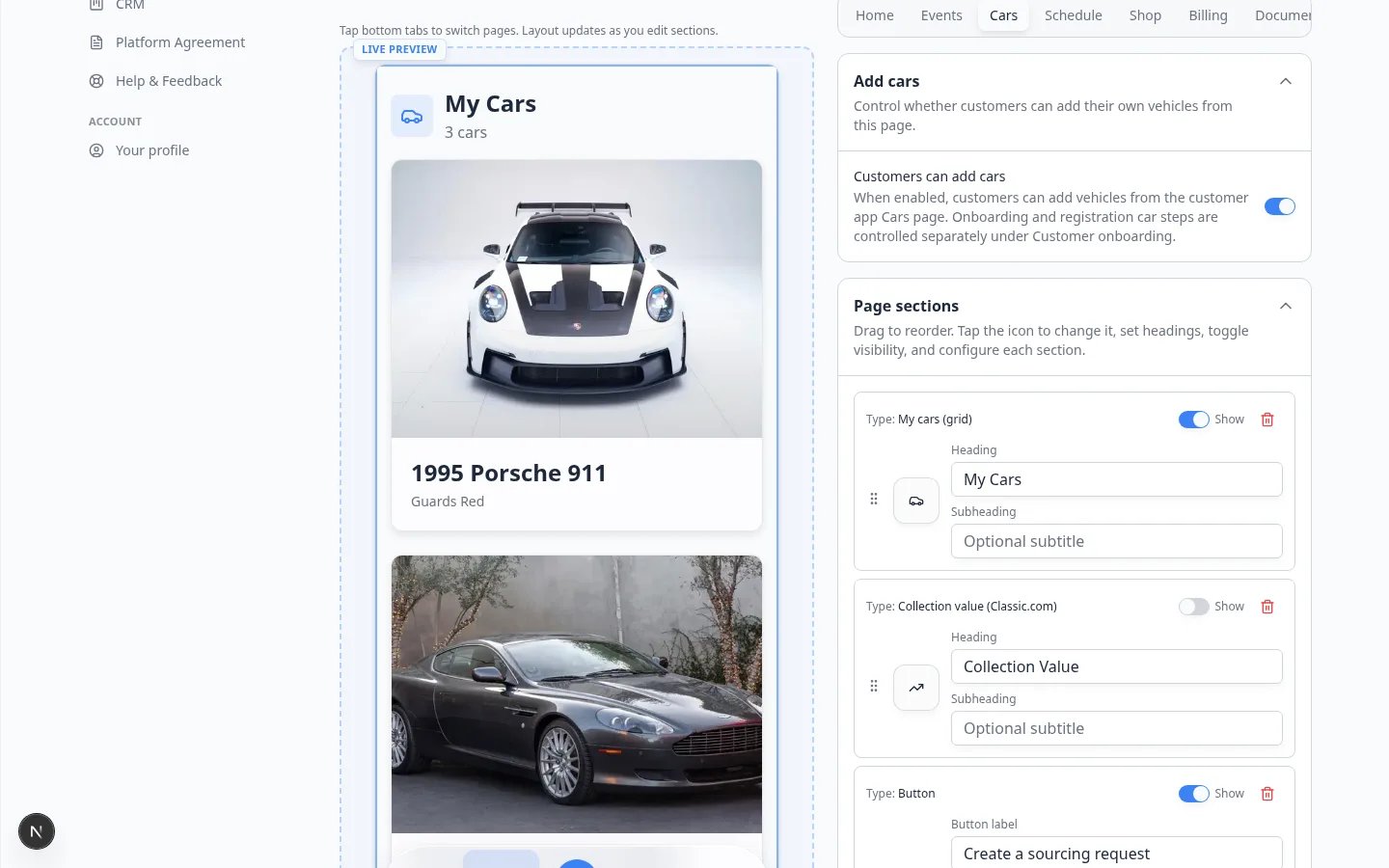Edit the Create a sourcing request label field
Screen dimensions: 1389x868
[1117, 853]
